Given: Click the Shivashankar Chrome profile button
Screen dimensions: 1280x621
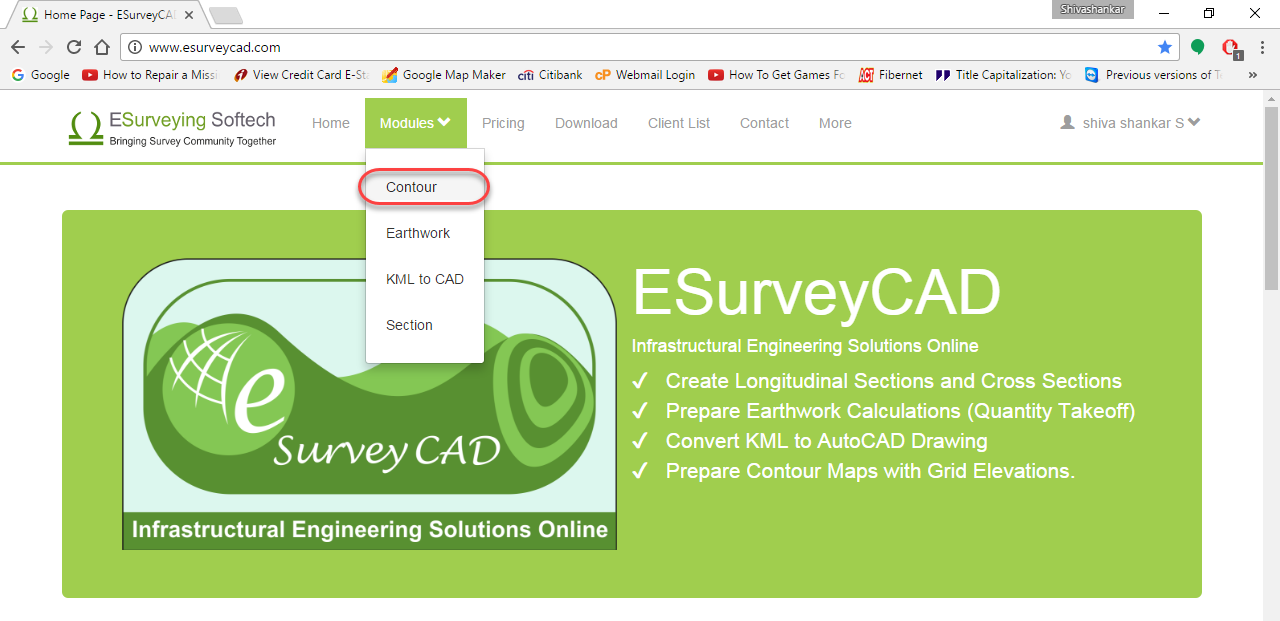Looking at the screenshot, I should pos(1093,9).
